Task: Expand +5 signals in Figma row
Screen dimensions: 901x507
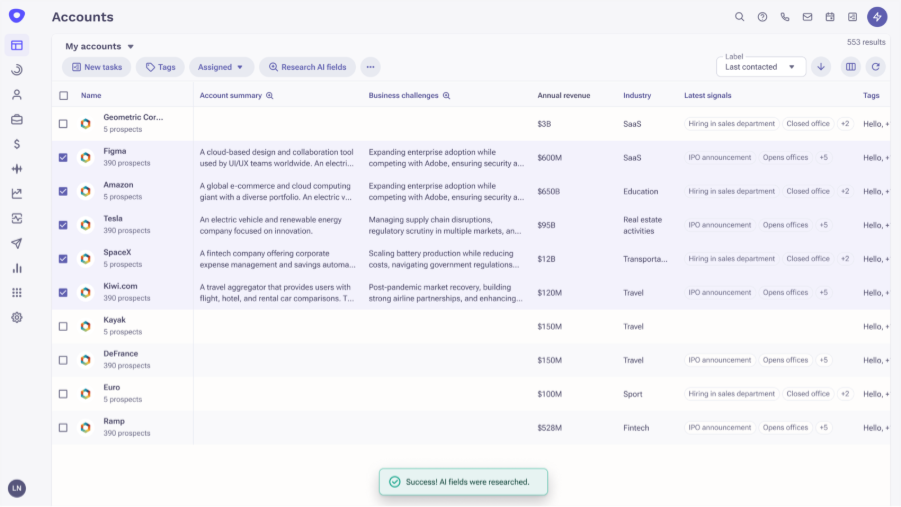Action: click(x=823, y=158)
